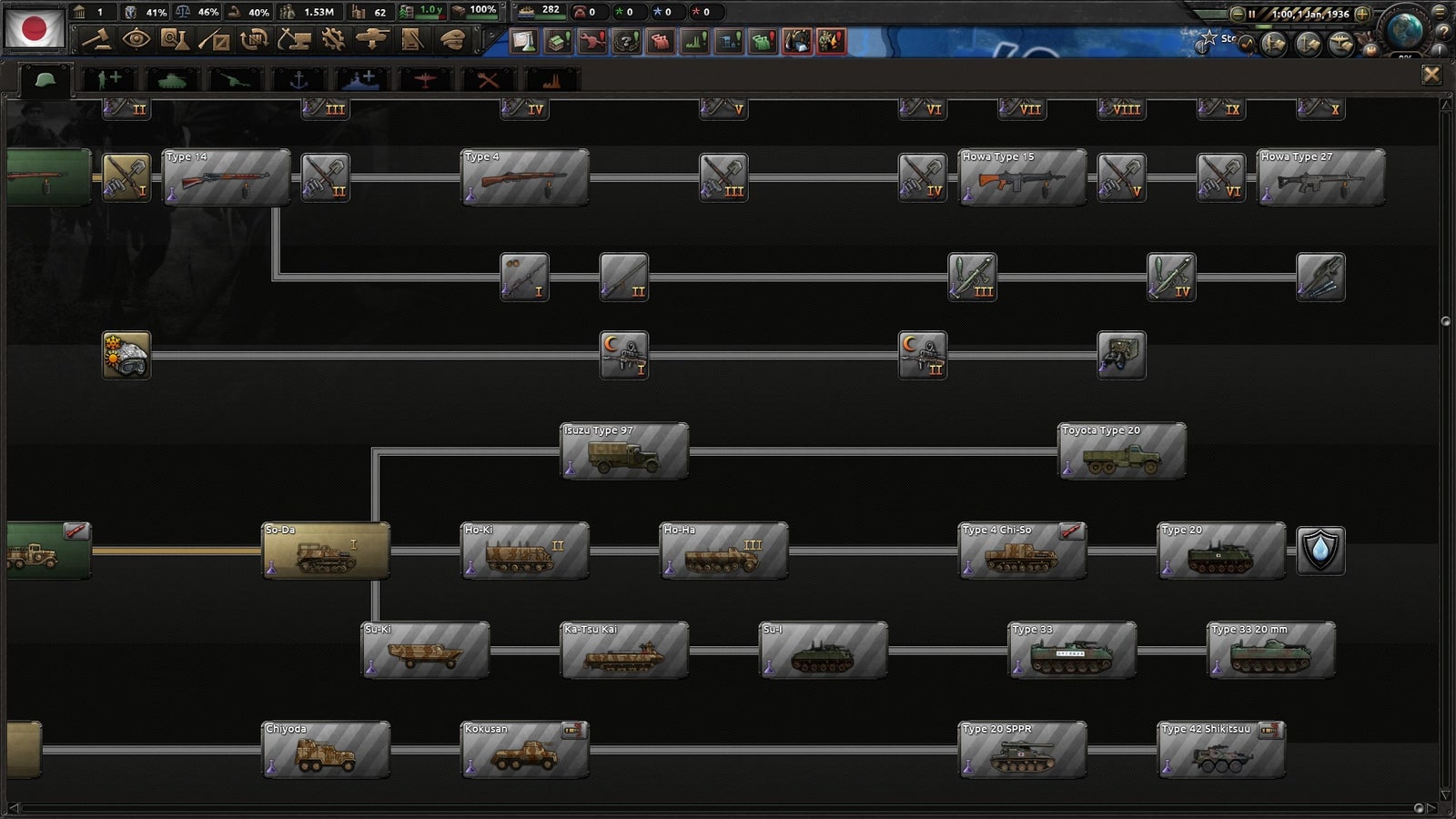
Task: Increase game speed with plus control
Action: coord(1362,15)
